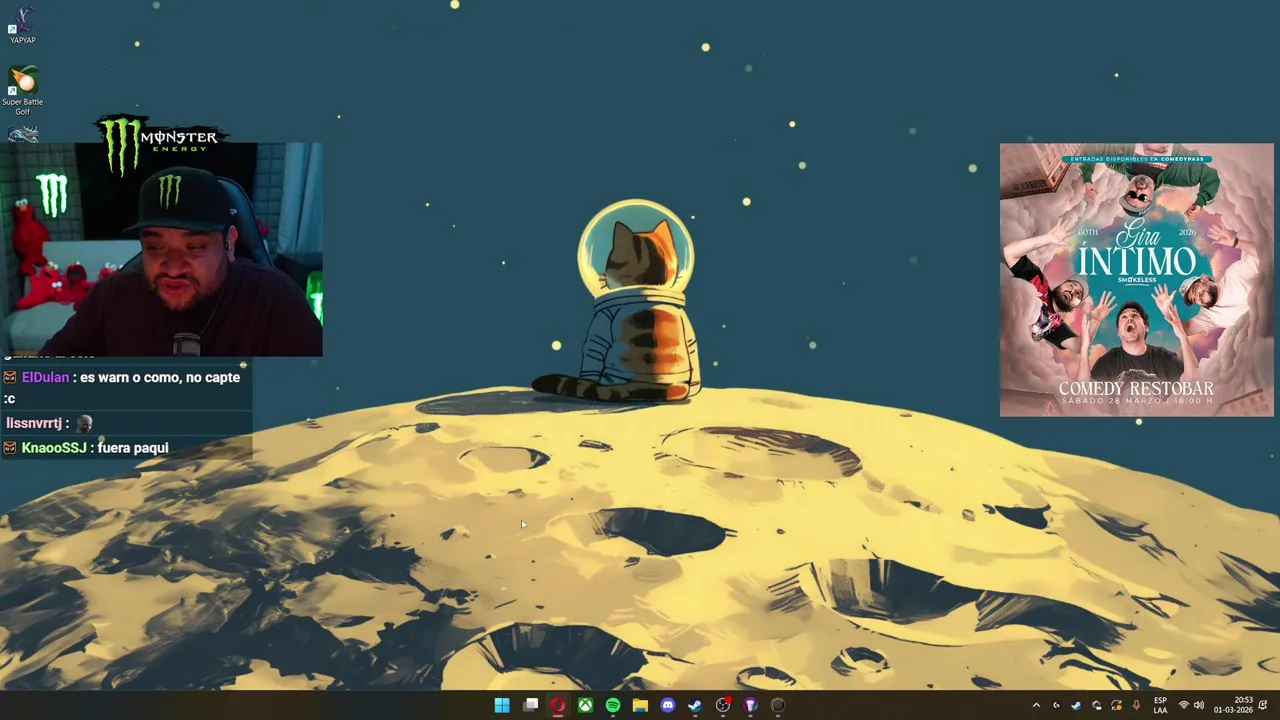Click lissnvrrtj username in chat
This screenshot has height=720, width=1280.
[x=34, y=423]
